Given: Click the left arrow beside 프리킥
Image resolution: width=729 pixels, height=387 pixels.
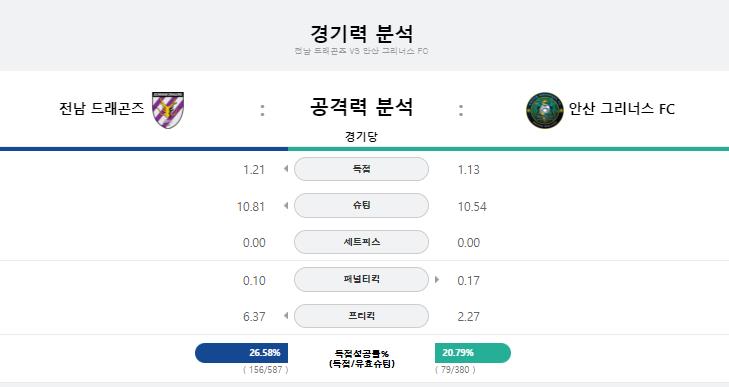Looking at the screenshot, I should pyautogui.click(x=286, y=316).
